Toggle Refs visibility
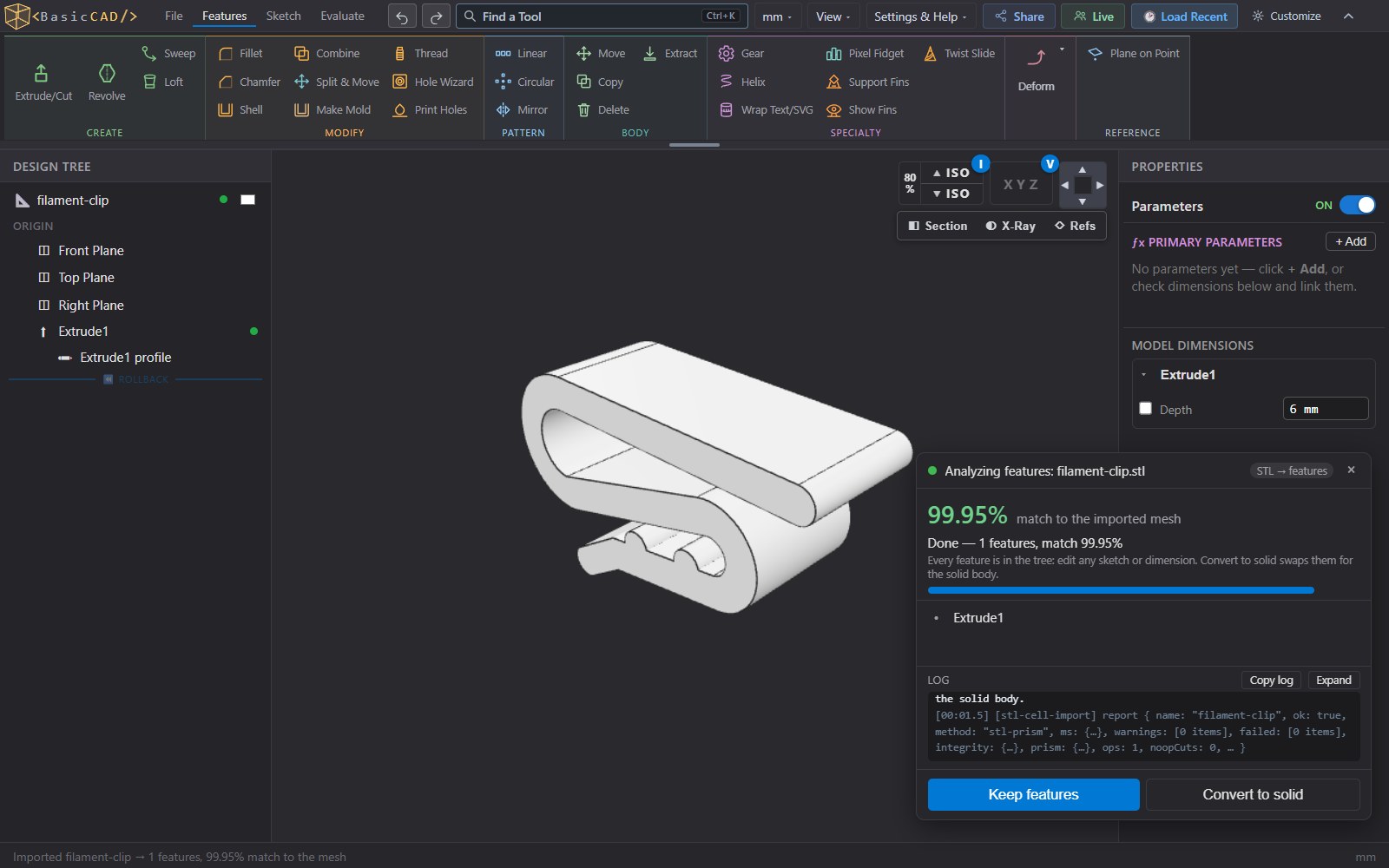Screen dimensions: 1389x868 pos(1075,226)
